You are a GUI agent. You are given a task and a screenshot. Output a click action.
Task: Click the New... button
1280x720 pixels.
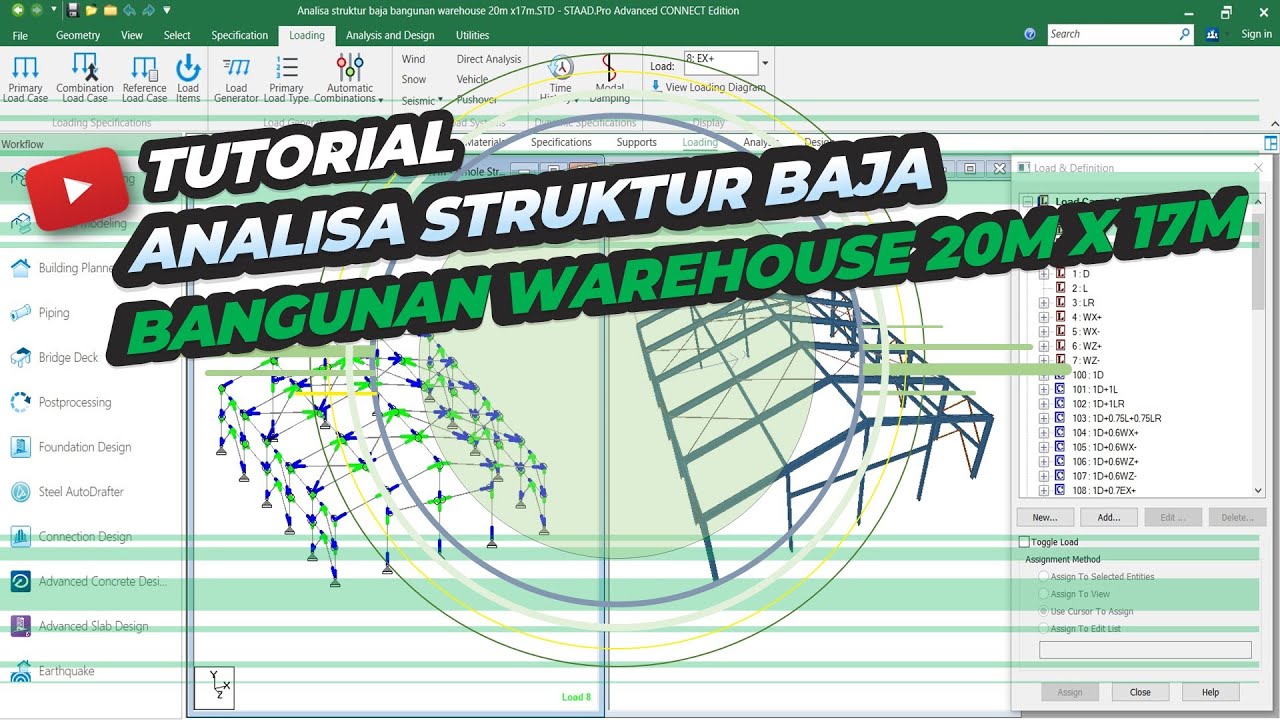1045,517
